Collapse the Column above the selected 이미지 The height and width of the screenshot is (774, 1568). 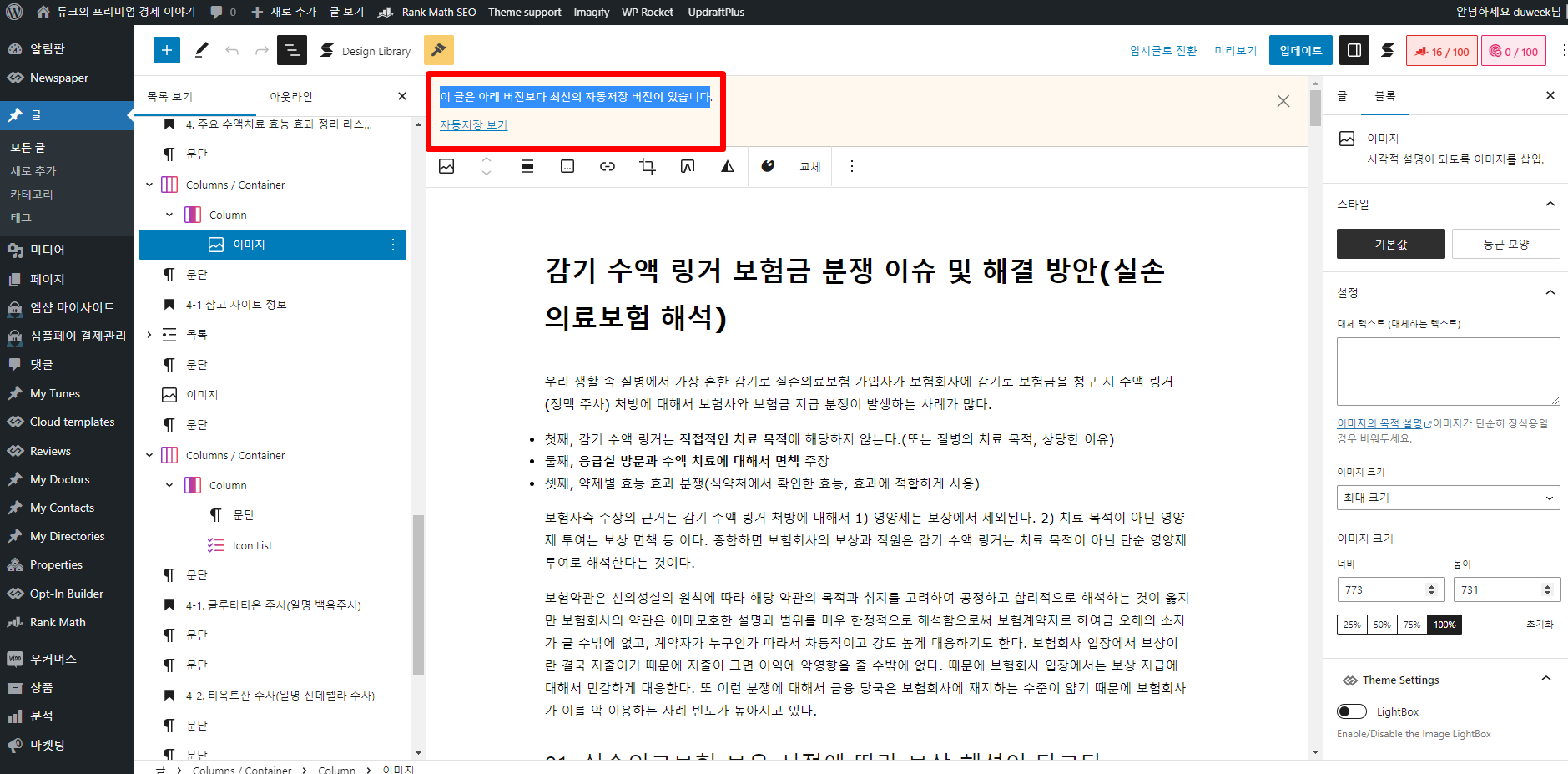[169, 215]
